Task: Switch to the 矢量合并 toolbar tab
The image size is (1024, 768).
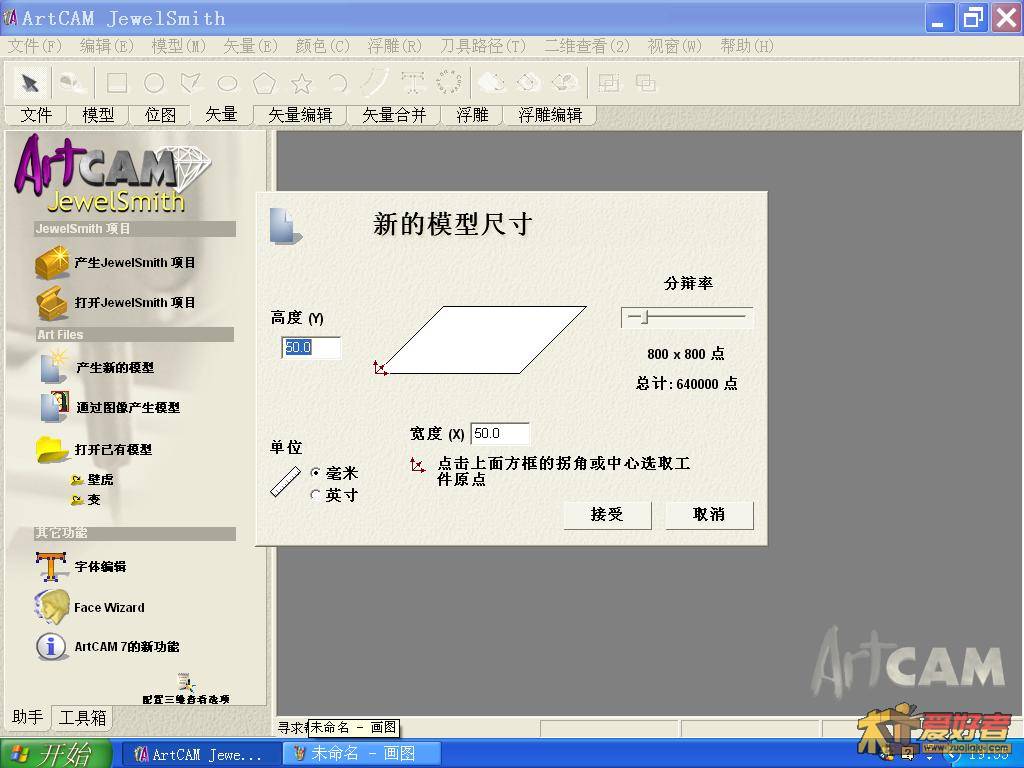Action: point(394,116)
